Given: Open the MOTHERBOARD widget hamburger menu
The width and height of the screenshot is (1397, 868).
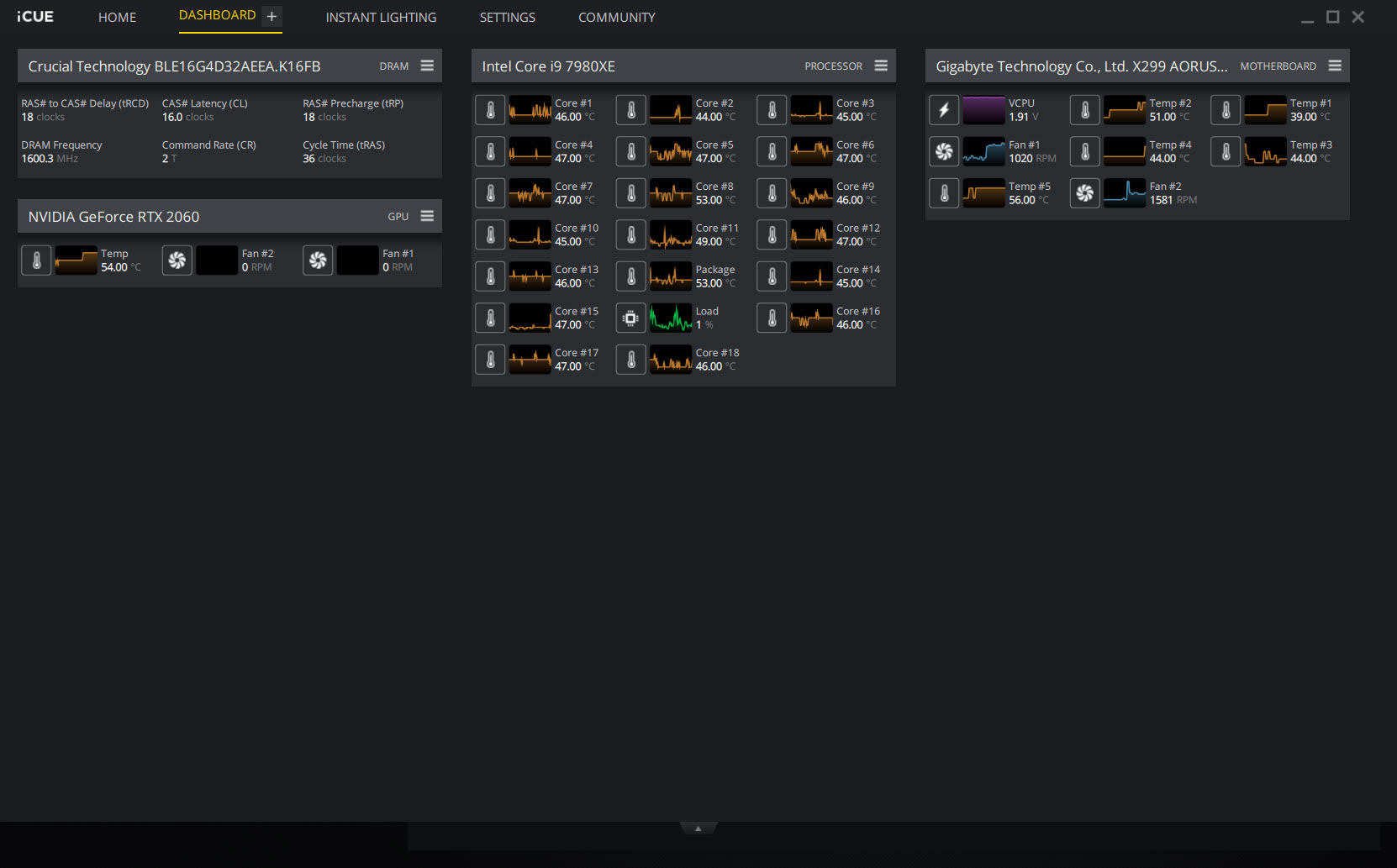Looking at the screenshot, I should pyautogui.click(x=1335, y=66).
